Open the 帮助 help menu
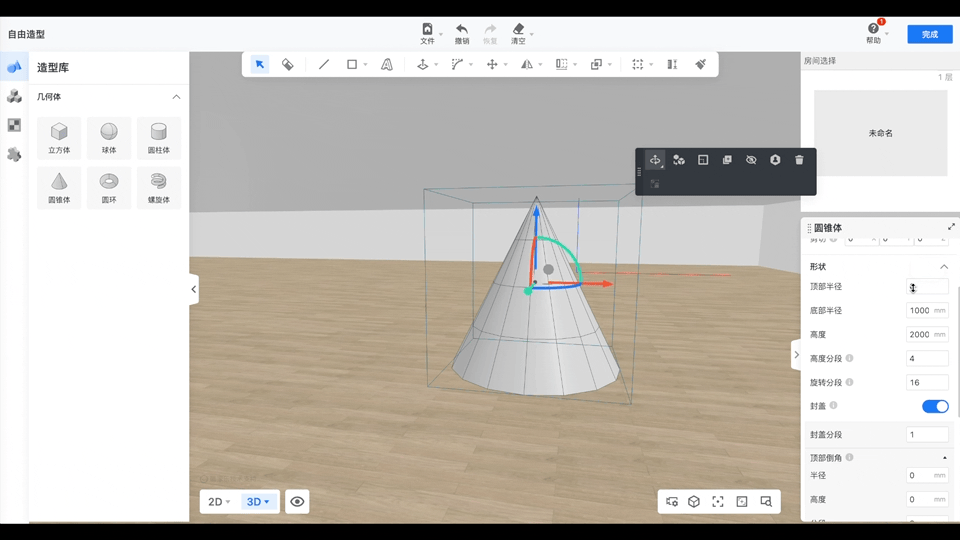The image size is (960, 540). tap(874, 34)
